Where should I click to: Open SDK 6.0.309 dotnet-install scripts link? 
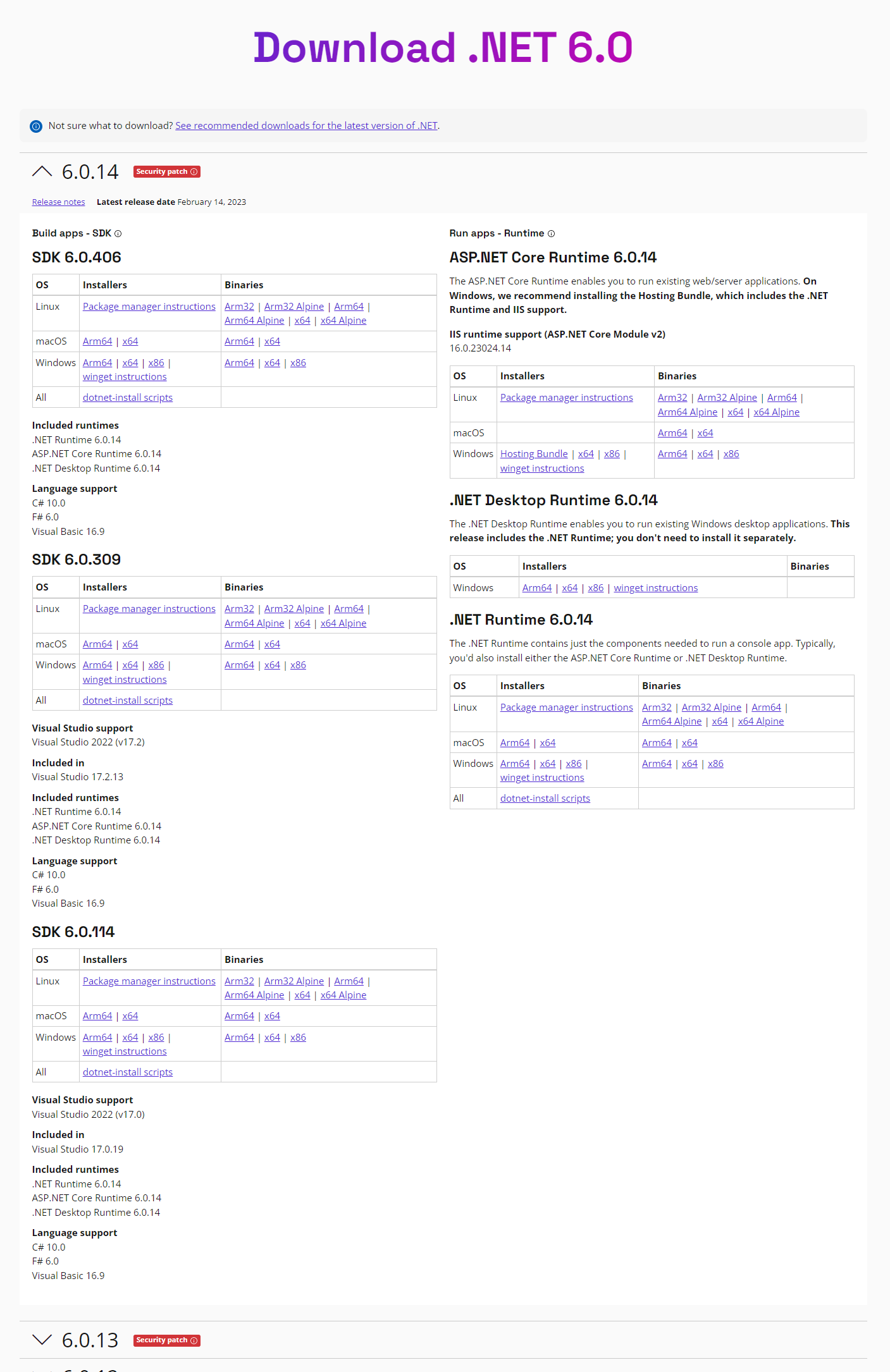coord(128,700)
